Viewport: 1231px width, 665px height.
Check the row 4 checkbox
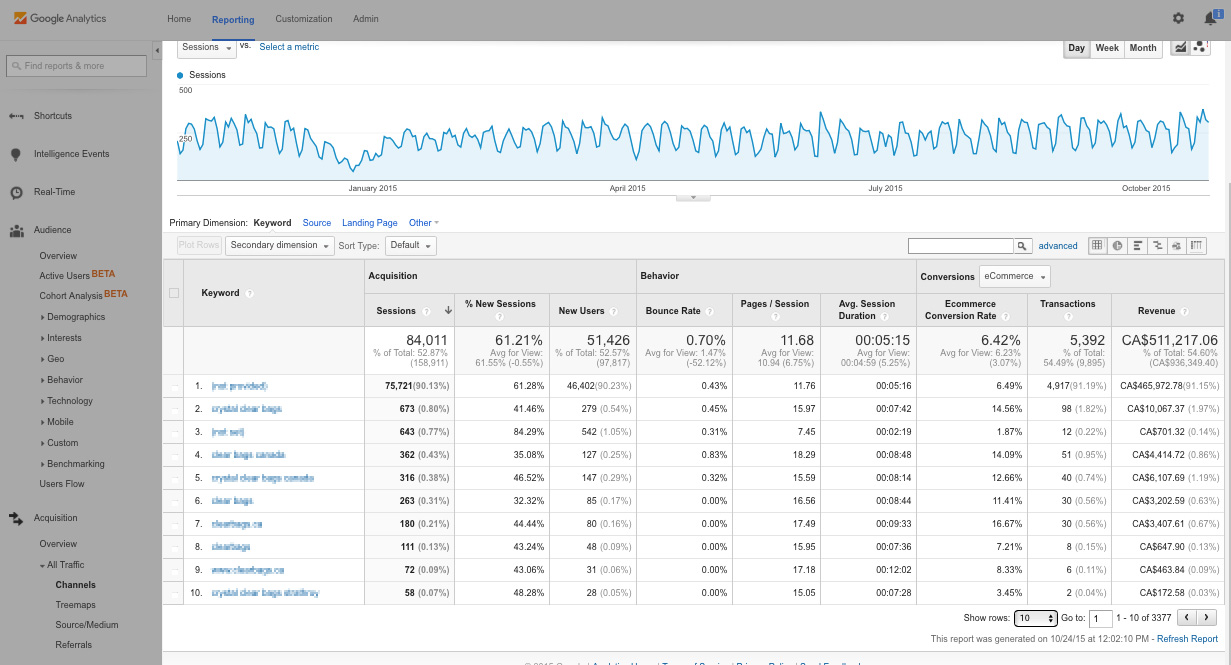tap(174, 455)
